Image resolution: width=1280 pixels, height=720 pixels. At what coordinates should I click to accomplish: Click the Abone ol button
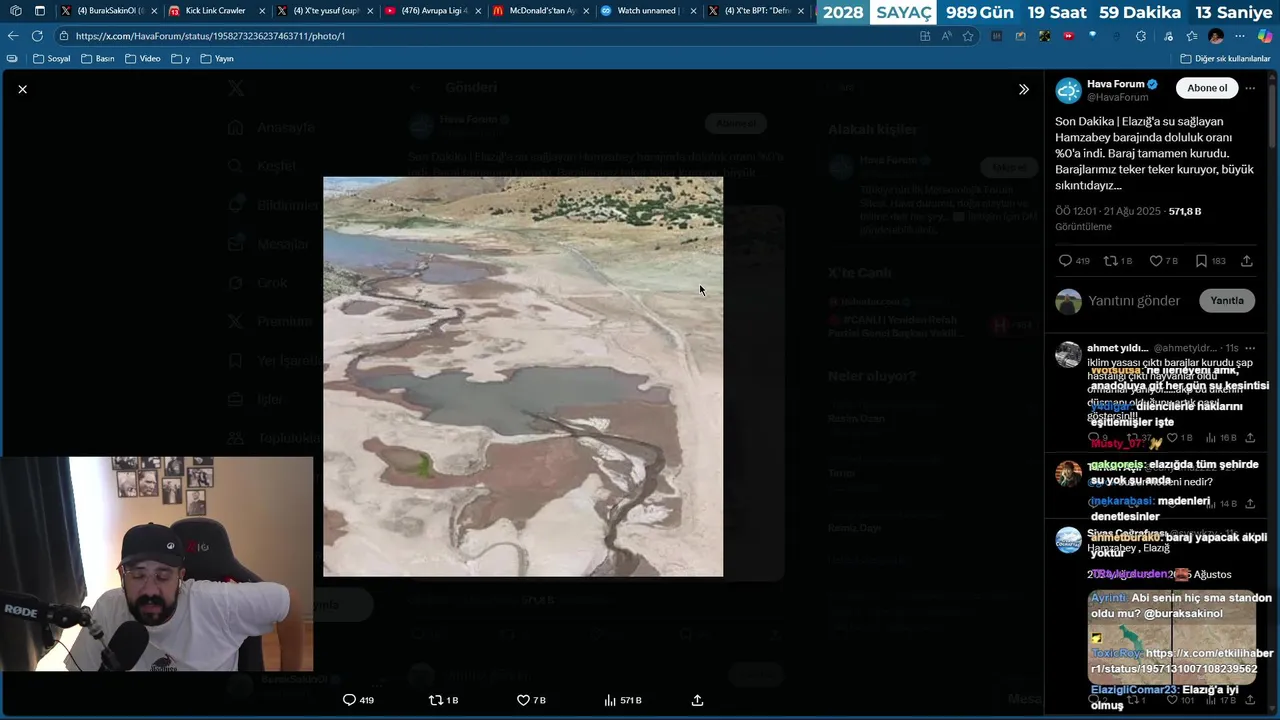tap(1206, 88)
